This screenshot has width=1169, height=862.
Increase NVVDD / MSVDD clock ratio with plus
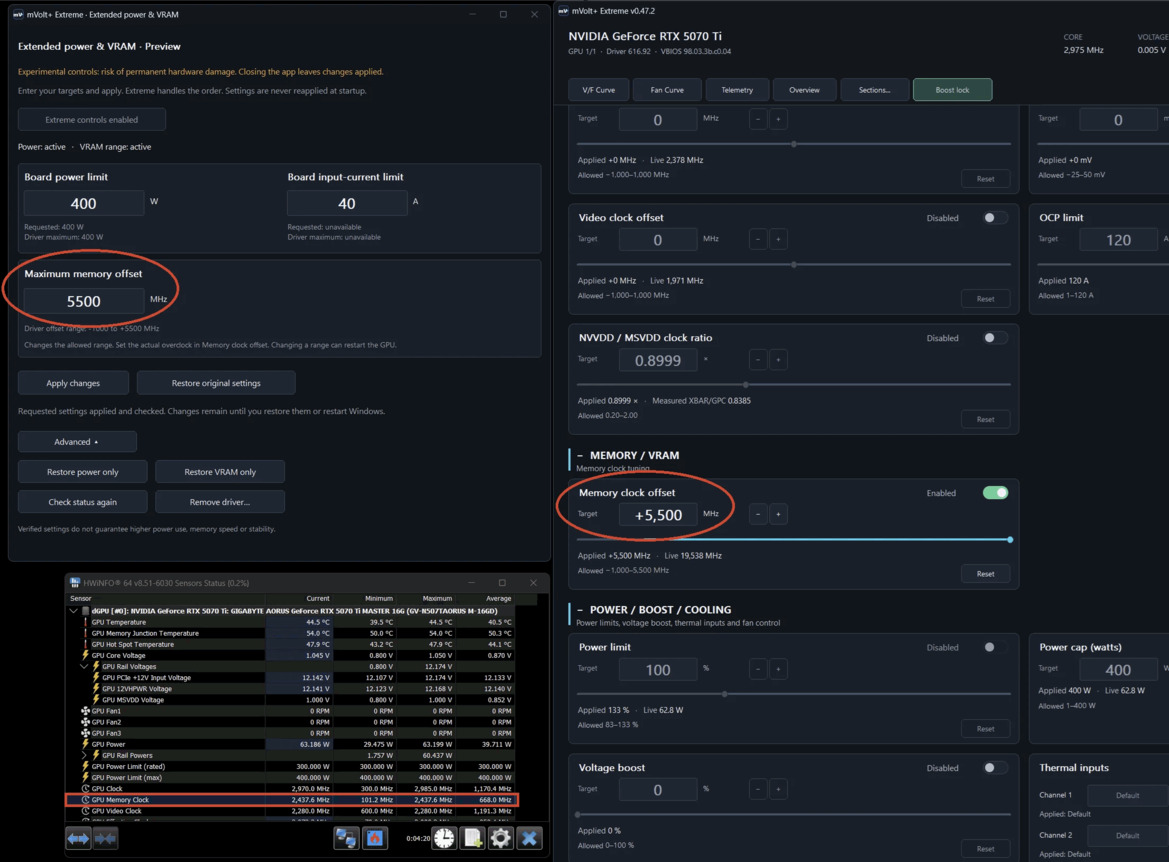pos(778,360)
